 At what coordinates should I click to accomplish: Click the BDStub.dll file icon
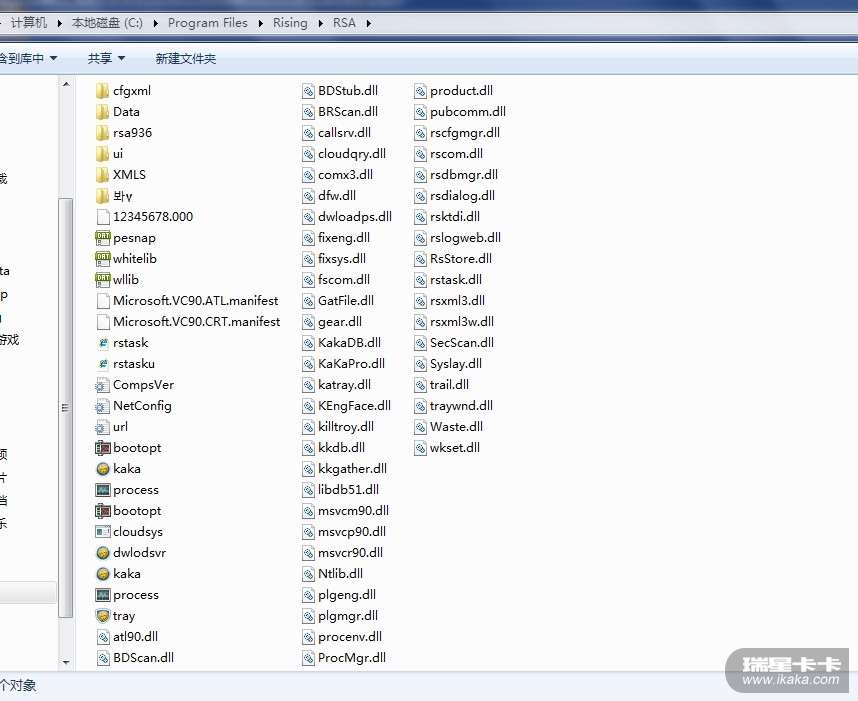pyautogui.click(x=309, y=91)
